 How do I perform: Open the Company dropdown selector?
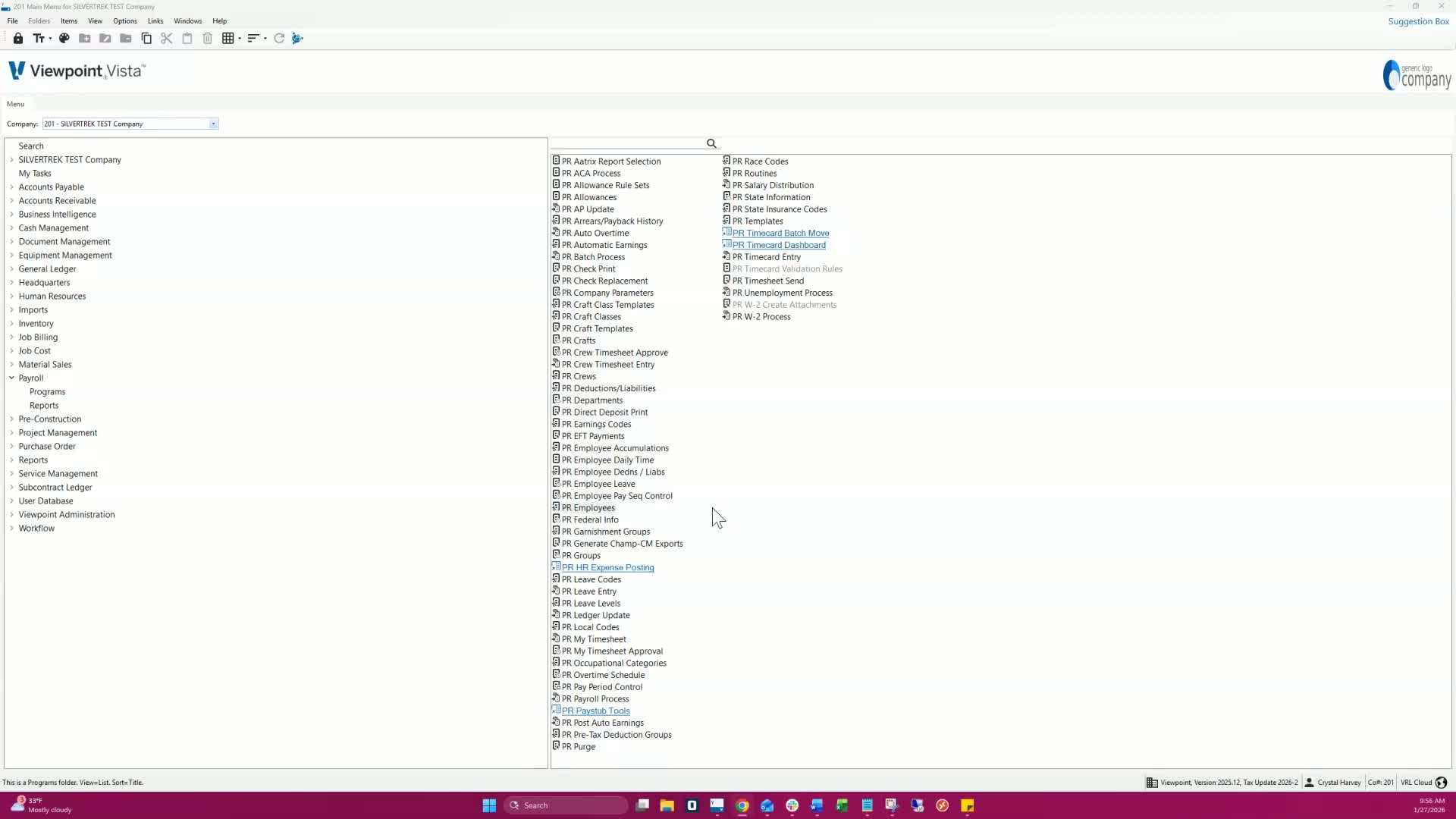click(x=213, y=124)
